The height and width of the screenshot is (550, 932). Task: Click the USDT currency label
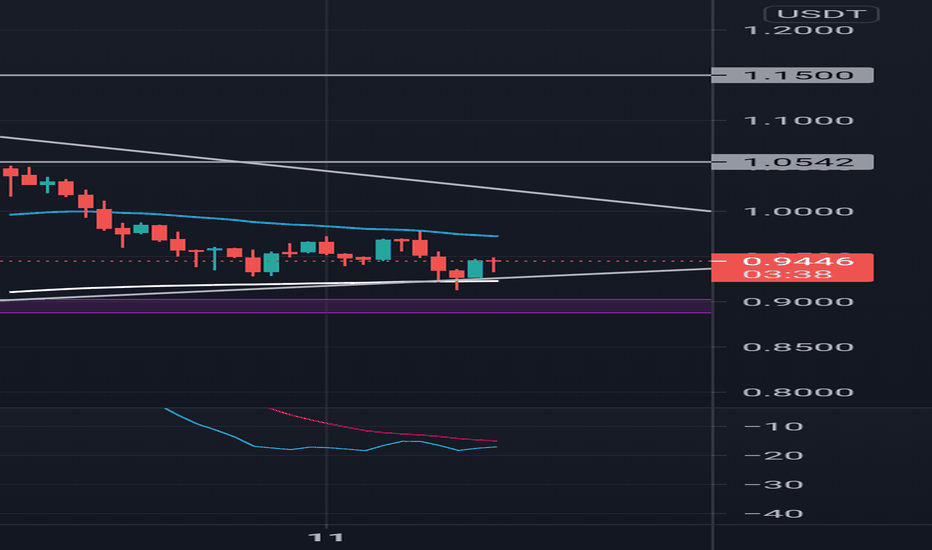821,14
